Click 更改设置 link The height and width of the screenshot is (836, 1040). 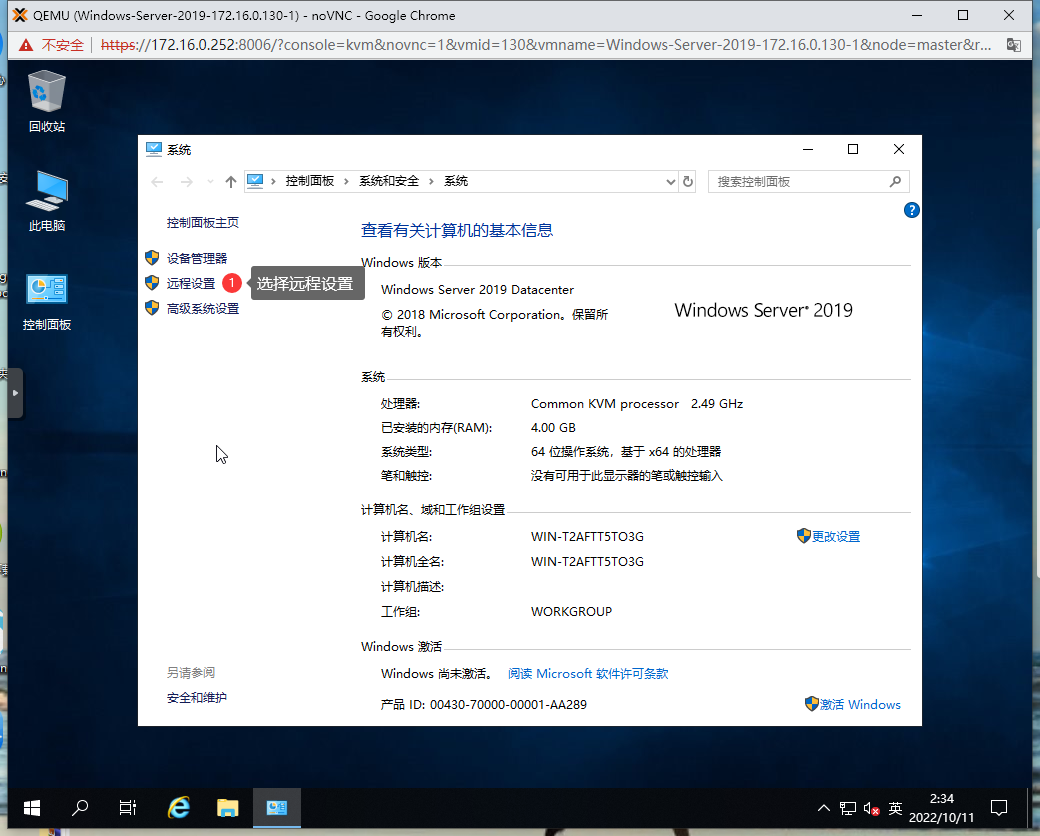coord(836,536)
